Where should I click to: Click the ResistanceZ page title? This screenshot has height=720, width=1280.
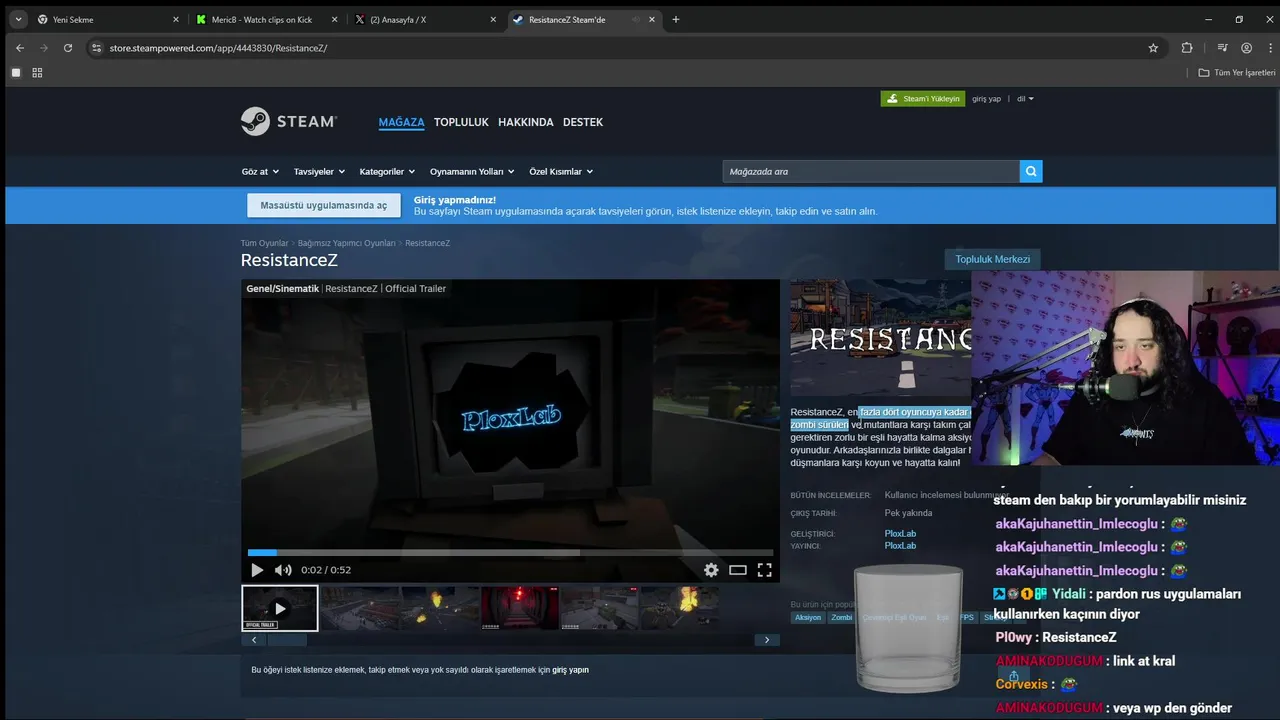[289, 260]
